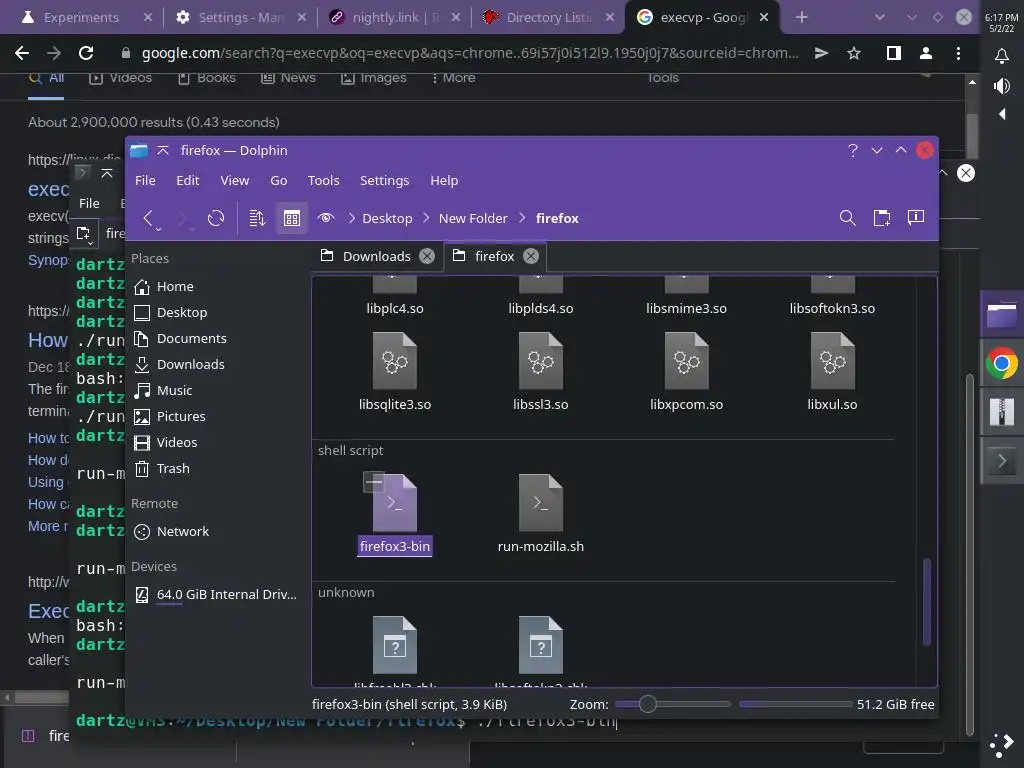Toggle Dolphin information panel icon
Image resolution: width=1024 pixels, height=768 pixels.
point(916,217)
